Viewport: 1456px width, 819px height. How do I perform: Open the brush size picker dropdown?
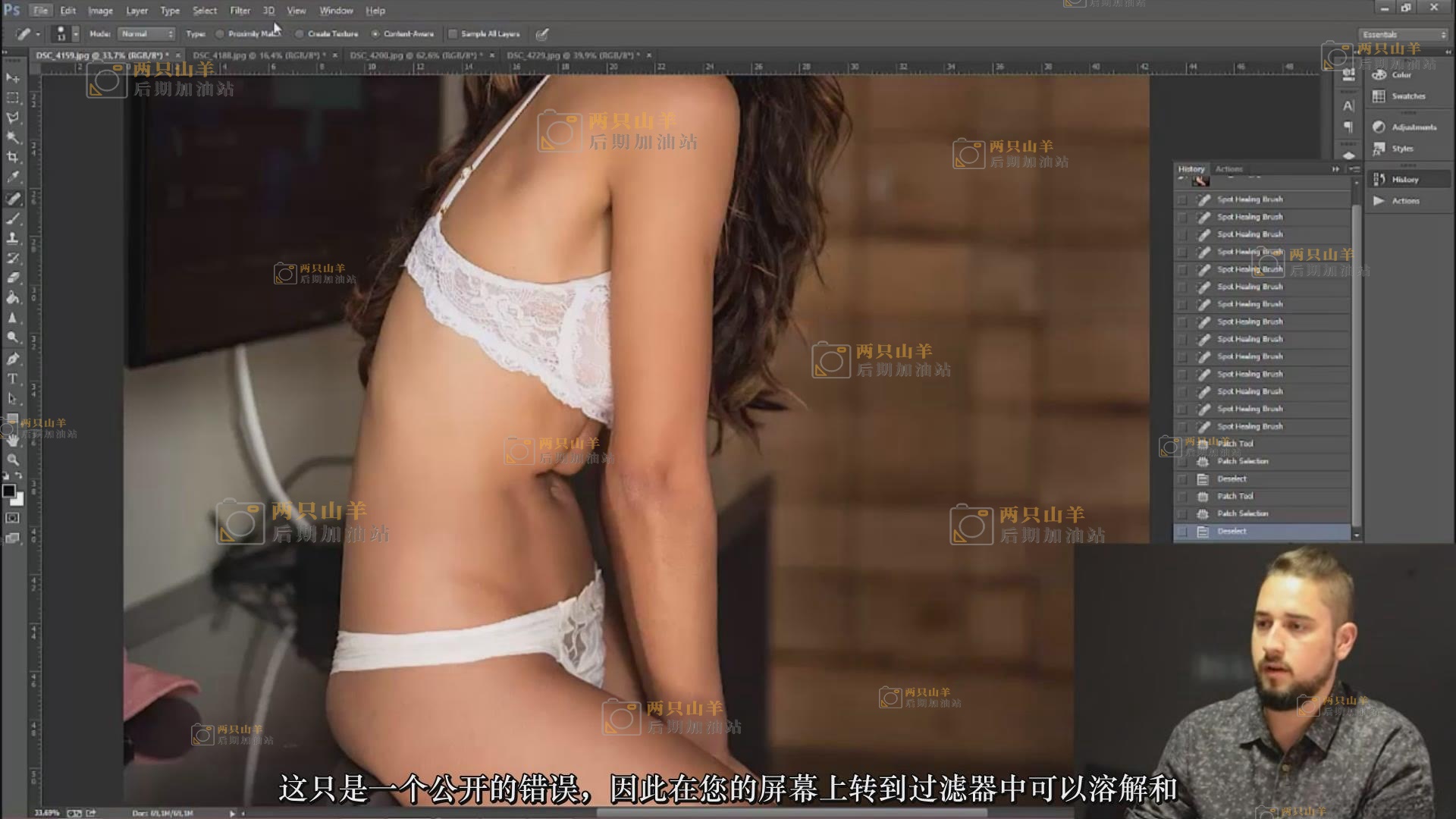pos(75,35)
